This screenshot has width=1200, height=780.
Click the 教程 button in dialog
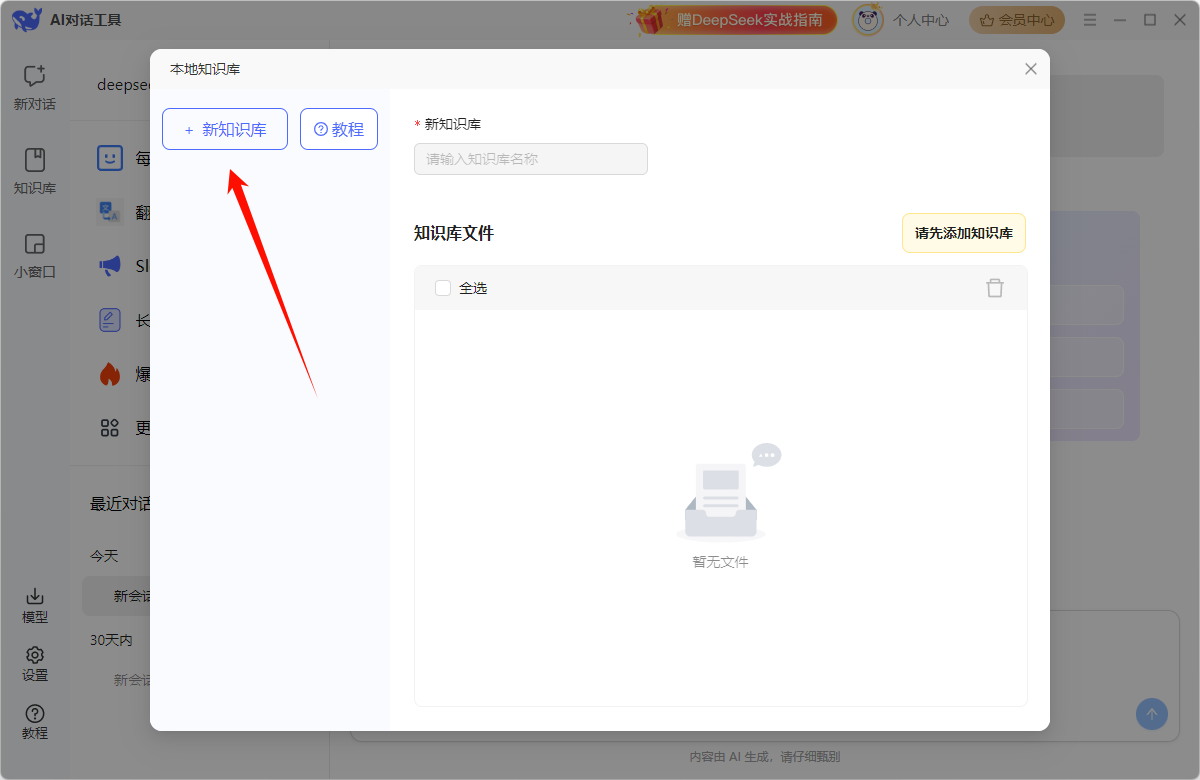339,129
